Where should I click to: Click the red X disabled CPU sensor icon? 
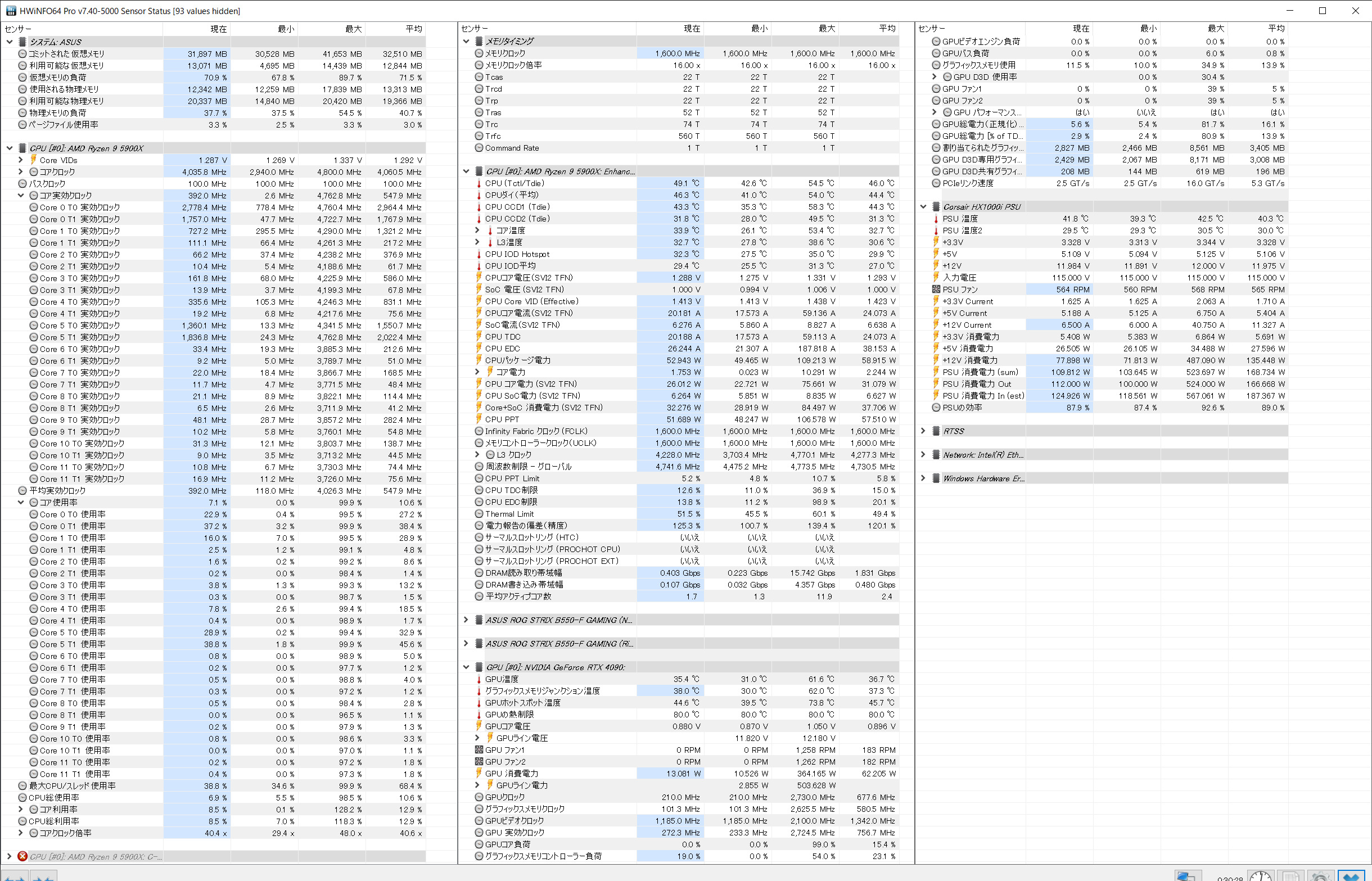click(22, 856)
